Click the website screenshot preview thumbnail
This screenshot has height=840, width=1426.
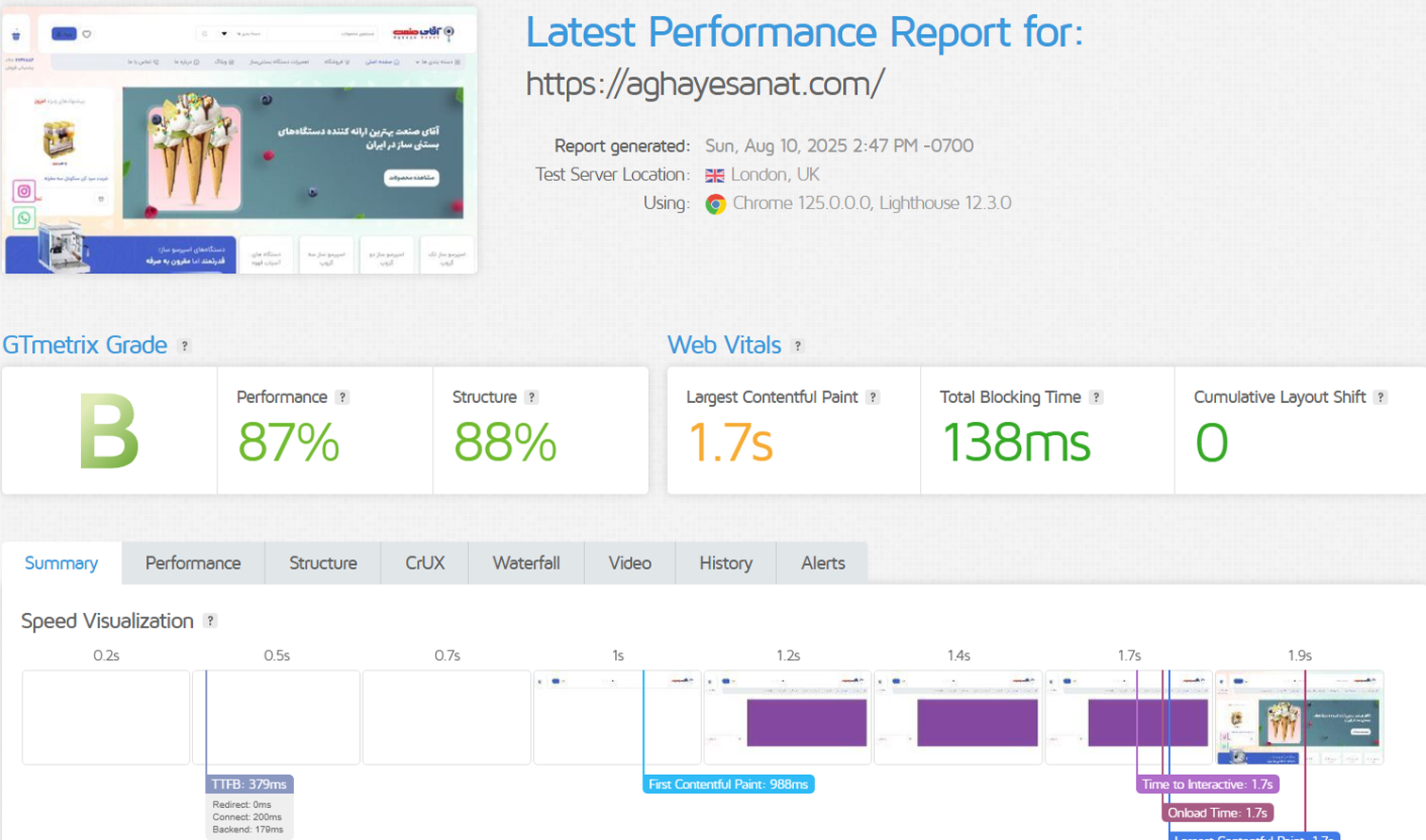(240, 141)
